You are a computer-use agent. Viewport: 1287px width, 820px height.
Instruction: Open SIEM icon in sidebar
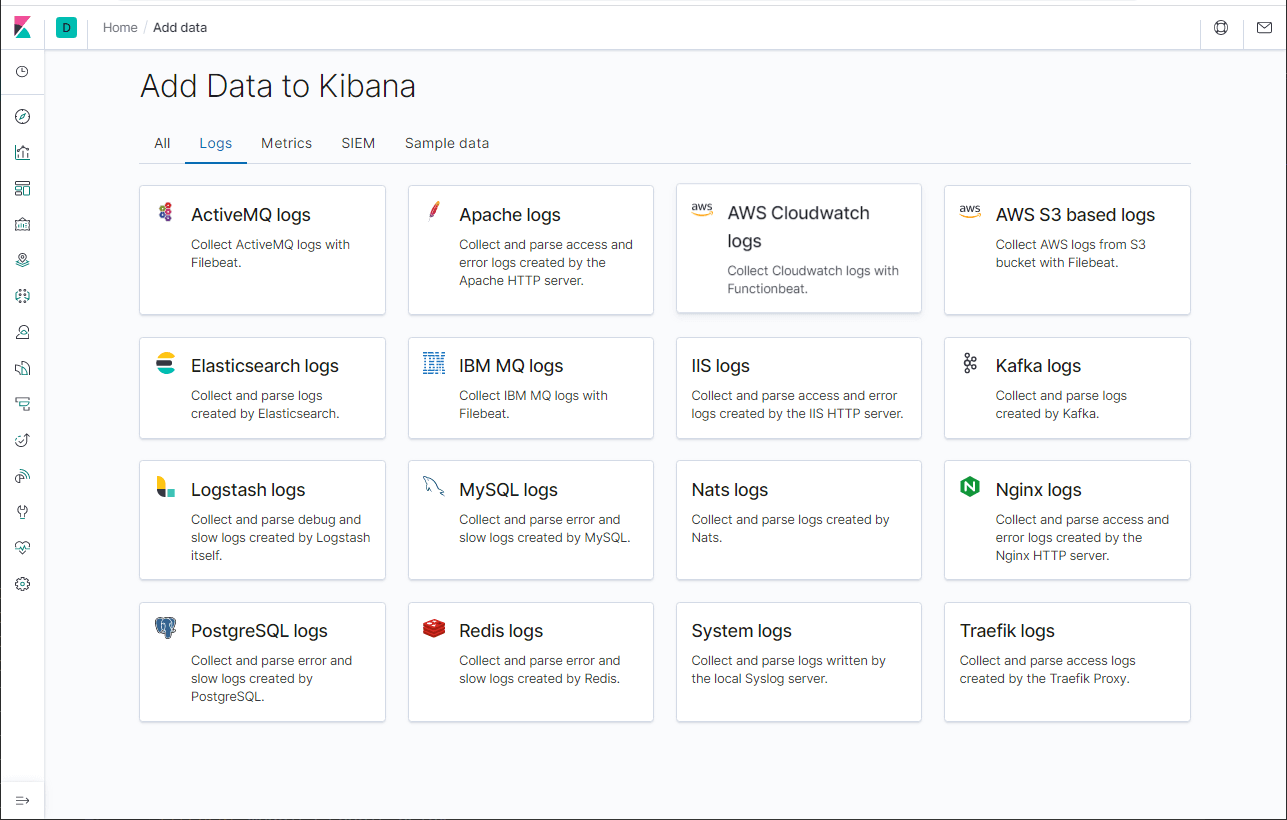pos(22,476)
